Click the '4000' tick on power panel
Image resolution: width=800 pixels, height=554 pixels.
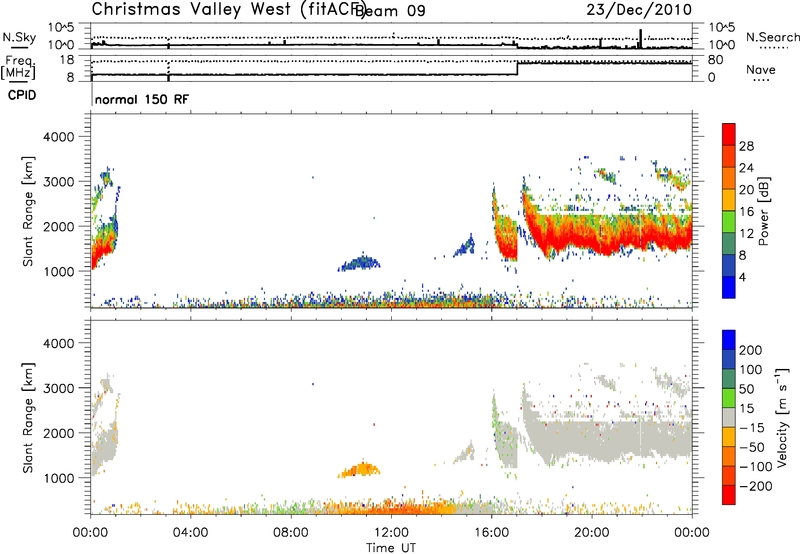tap(58, 137)
